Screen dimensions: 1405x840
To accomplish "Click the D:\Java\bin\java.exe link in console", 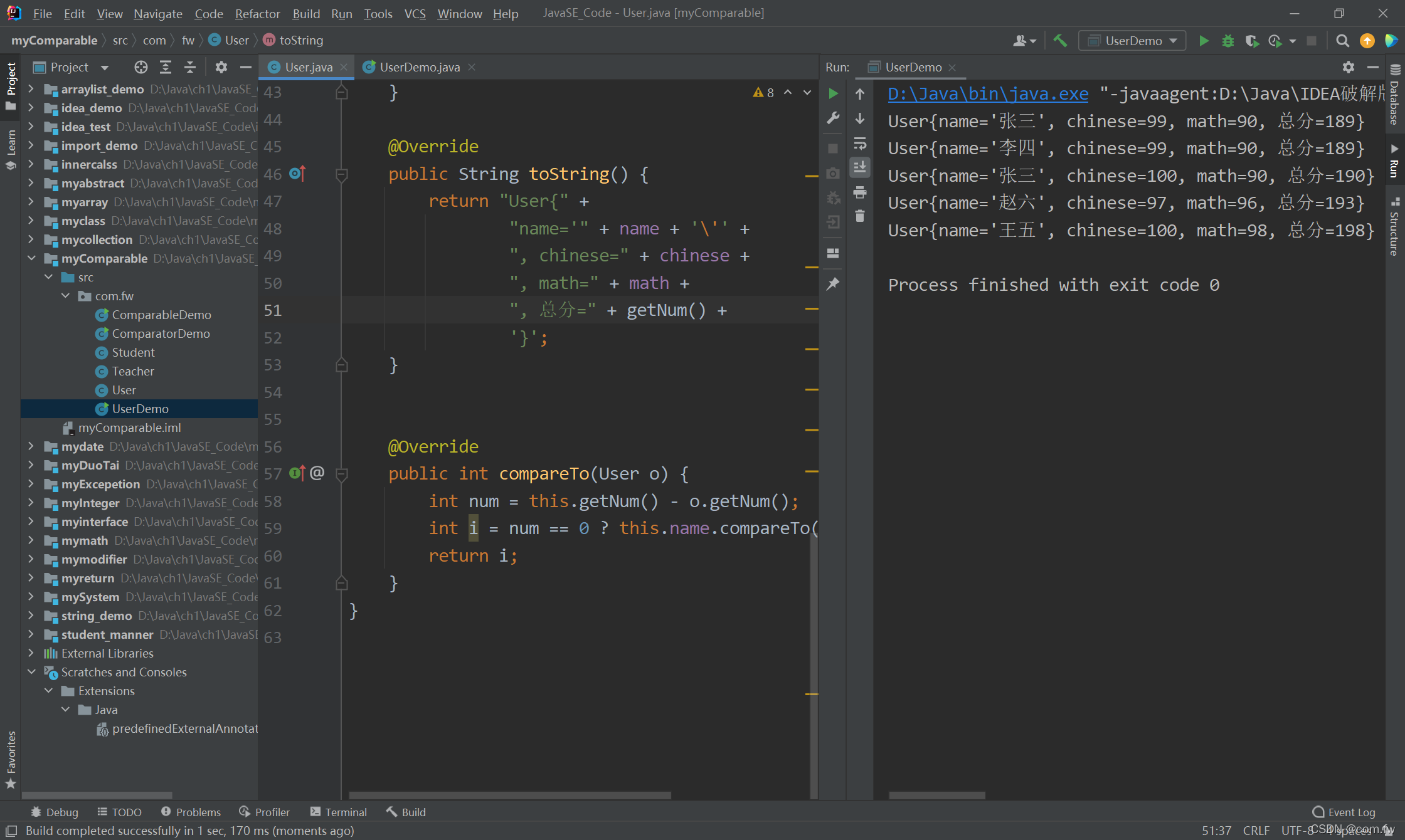I will pos(988,94).
